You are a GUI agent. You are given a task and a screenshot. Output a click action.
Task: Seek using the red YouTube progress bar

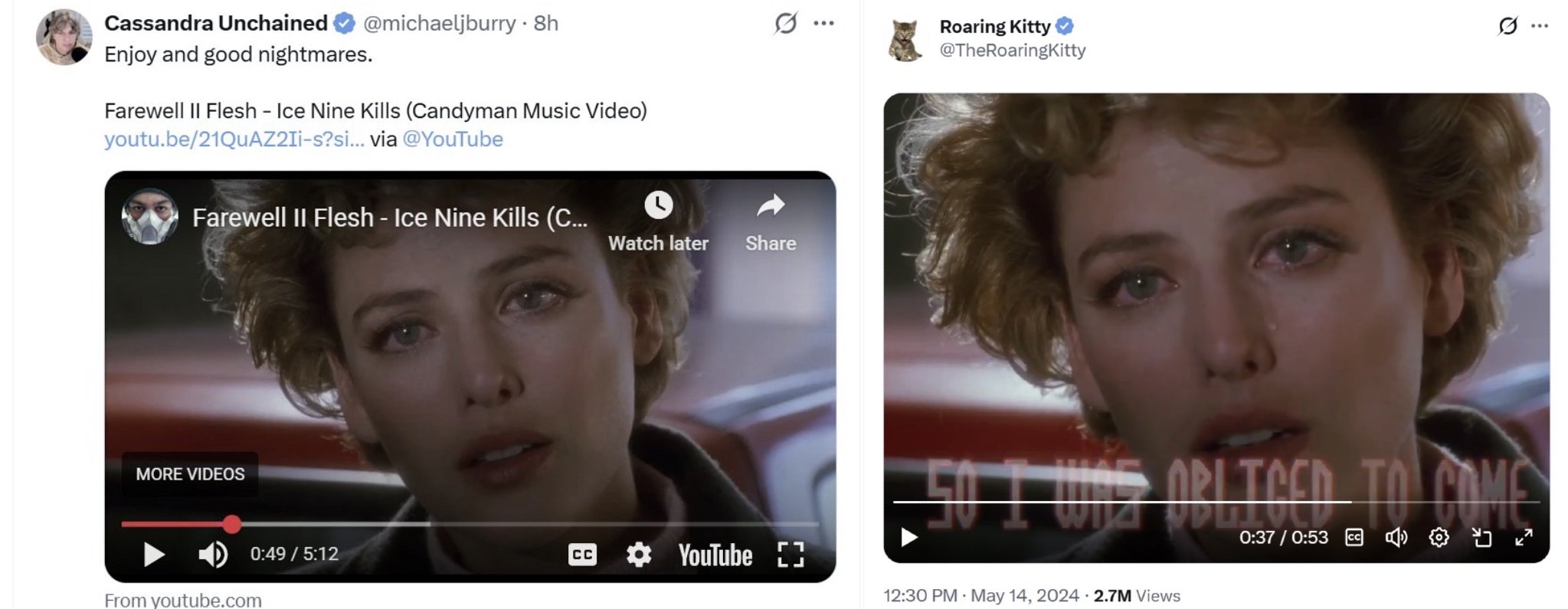click(x=470, y=524)
